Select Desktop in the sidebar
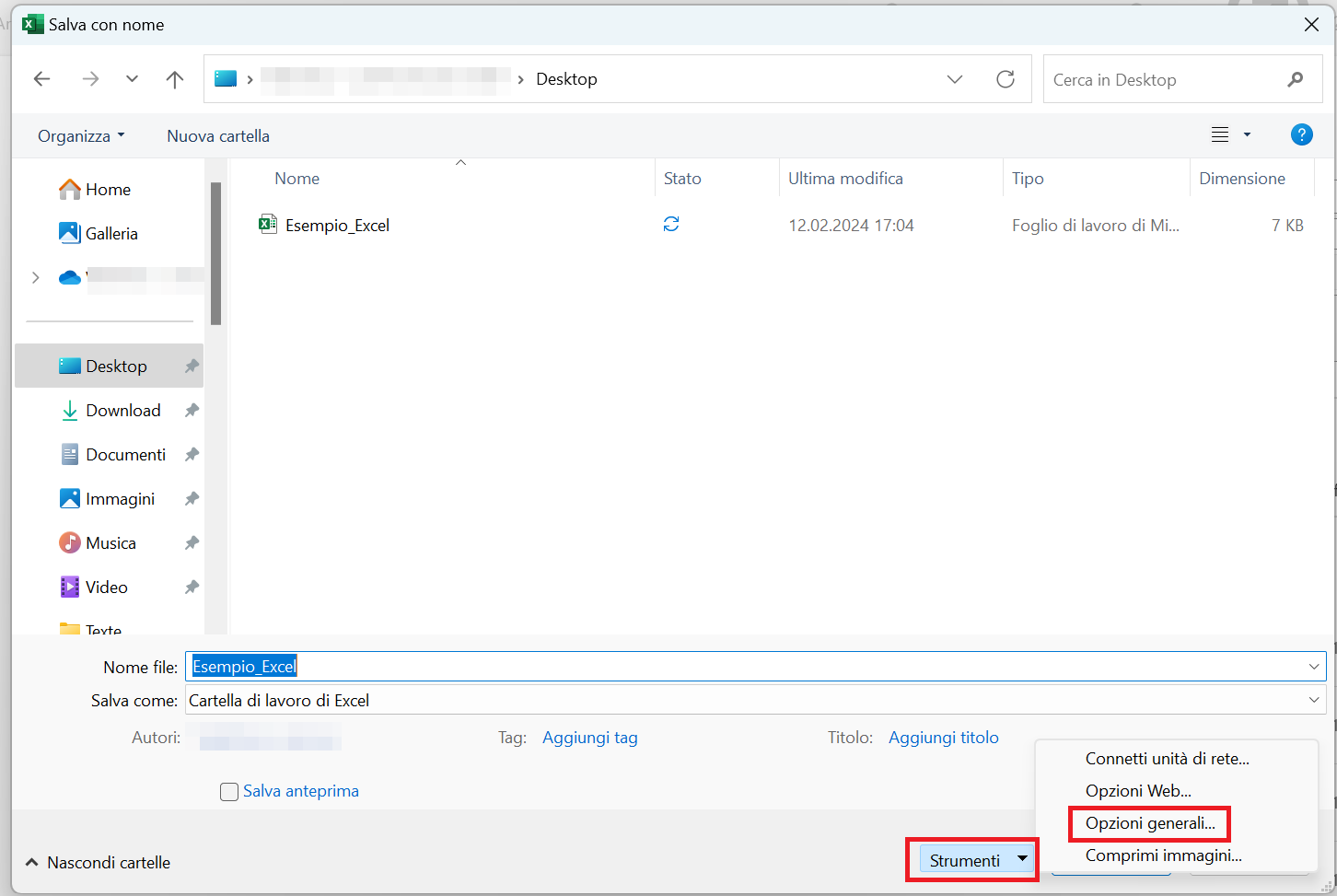The image size is (1337, 896). (x=109, y=367)
